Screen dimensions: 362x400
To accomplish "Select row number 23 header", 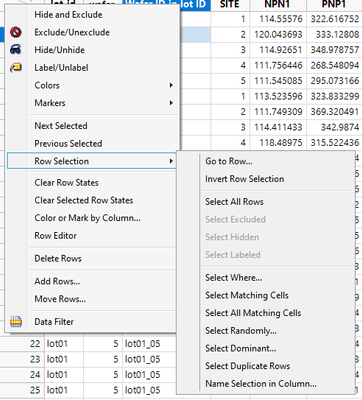I will 22,359.
